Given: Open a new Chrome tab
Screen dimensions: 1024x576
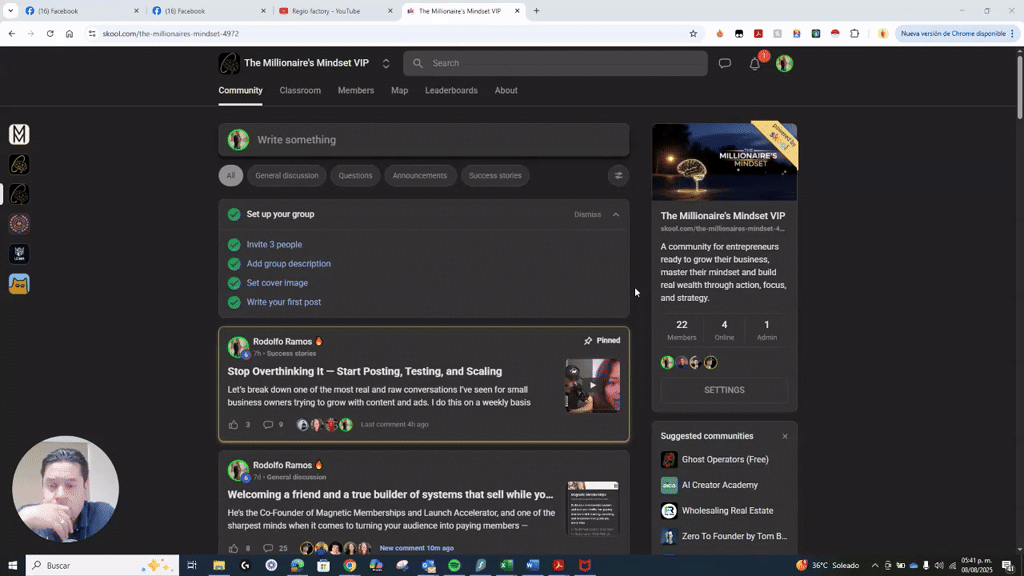Looking at the screenshot, I should click(536, 10).
